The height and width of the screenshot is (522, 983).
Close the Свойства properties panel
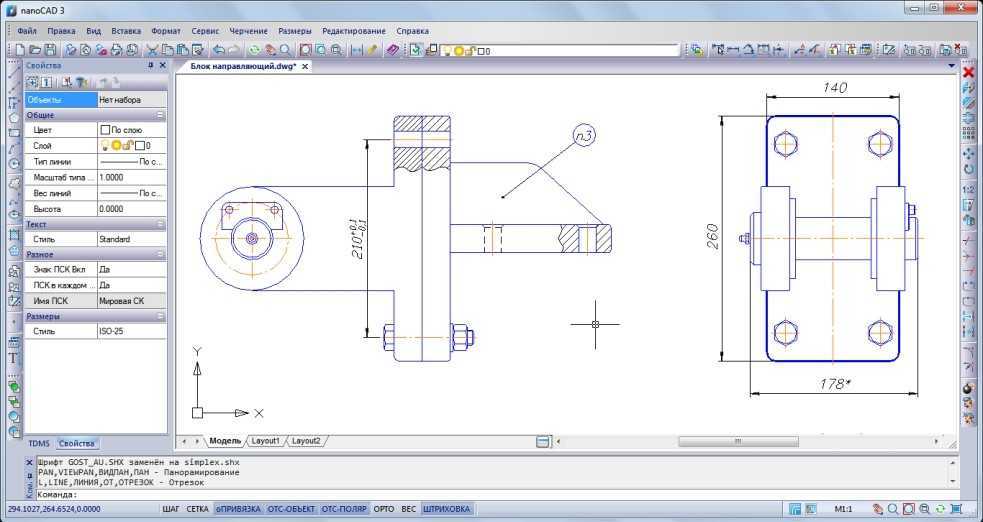164,65
